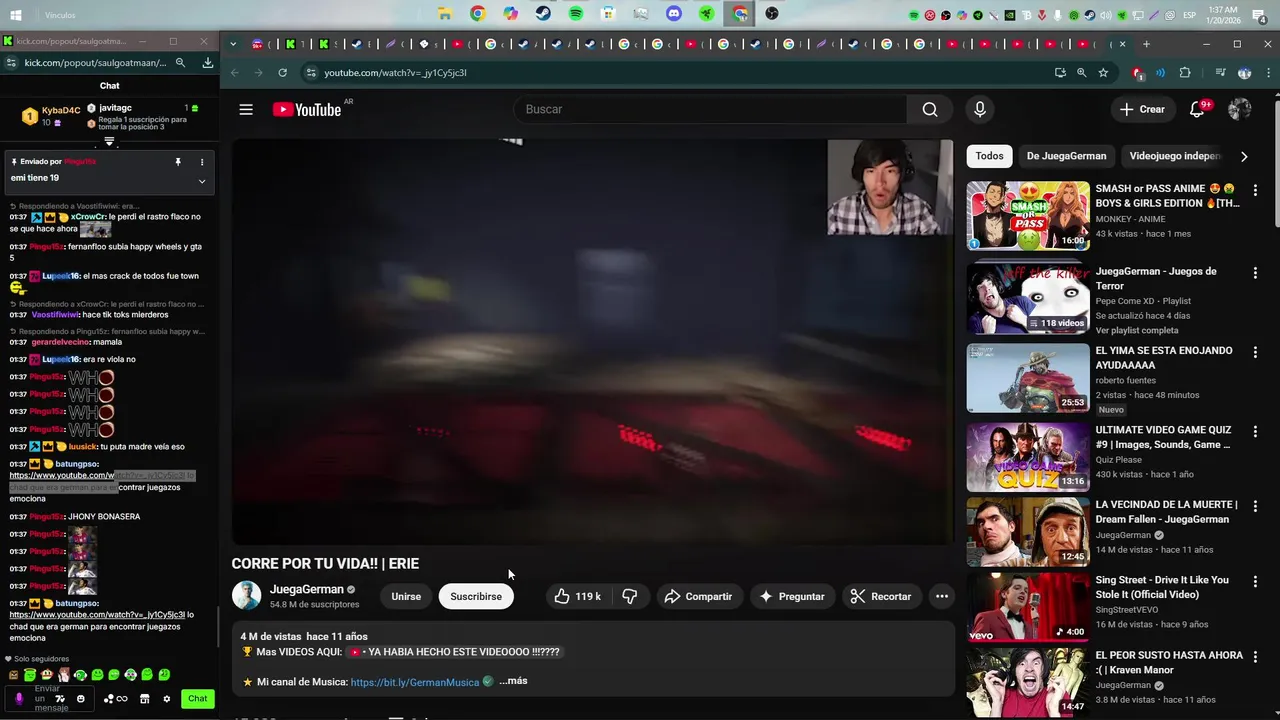Open the YouTube account avatar menu
The image size is (1280, 720).
click(1240, 109)
